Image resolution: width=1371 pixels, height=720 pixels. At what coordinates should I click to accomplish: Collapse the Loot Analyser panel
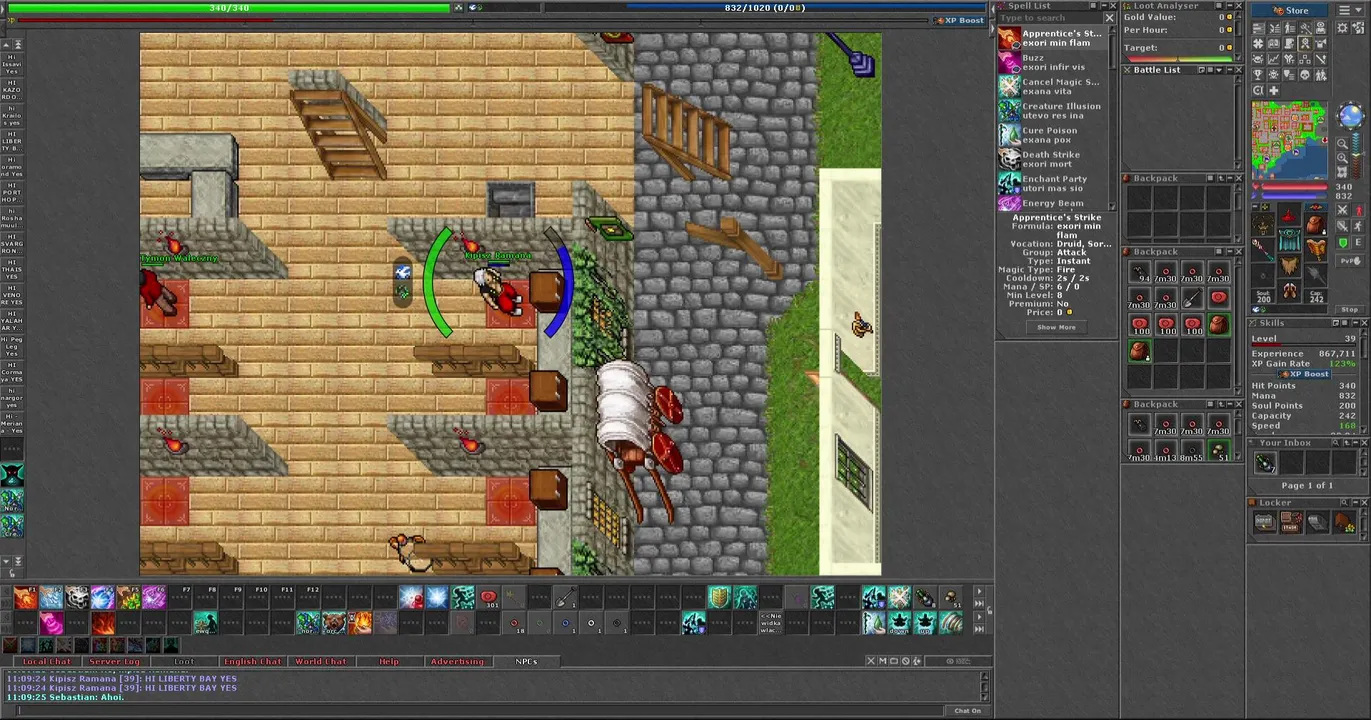coord(1230,6)
